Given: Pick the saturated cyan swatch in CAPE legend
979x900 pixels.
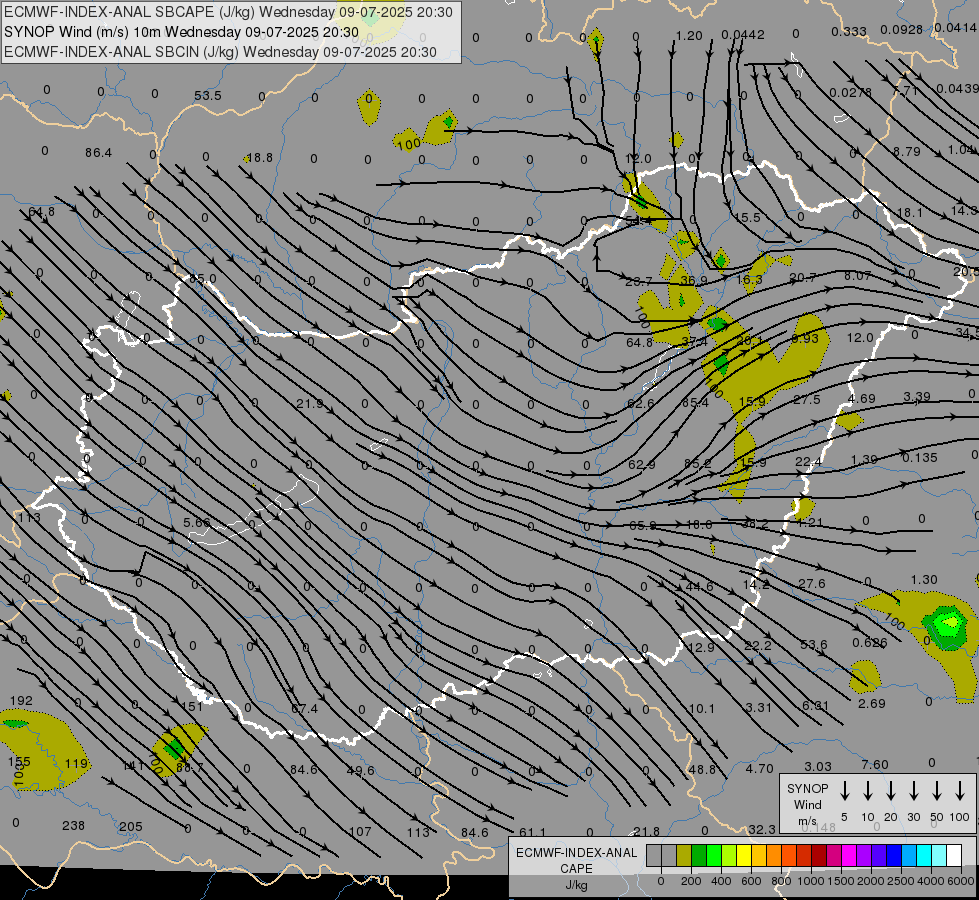Looking at the screenshot, I should (923, 855).
